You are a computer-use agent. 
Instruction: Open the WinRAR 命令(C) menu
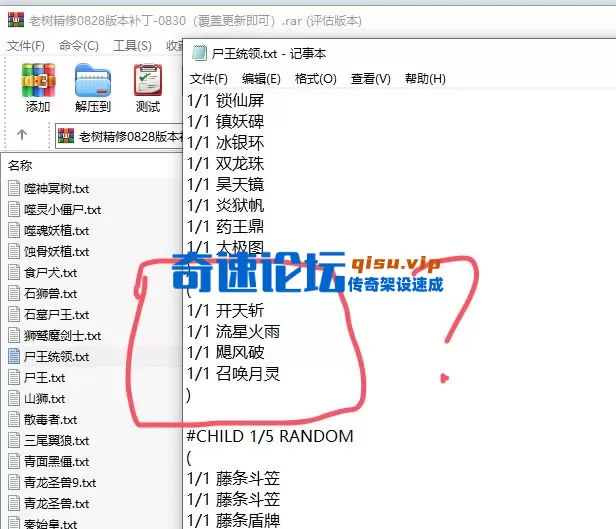(79, 46)
